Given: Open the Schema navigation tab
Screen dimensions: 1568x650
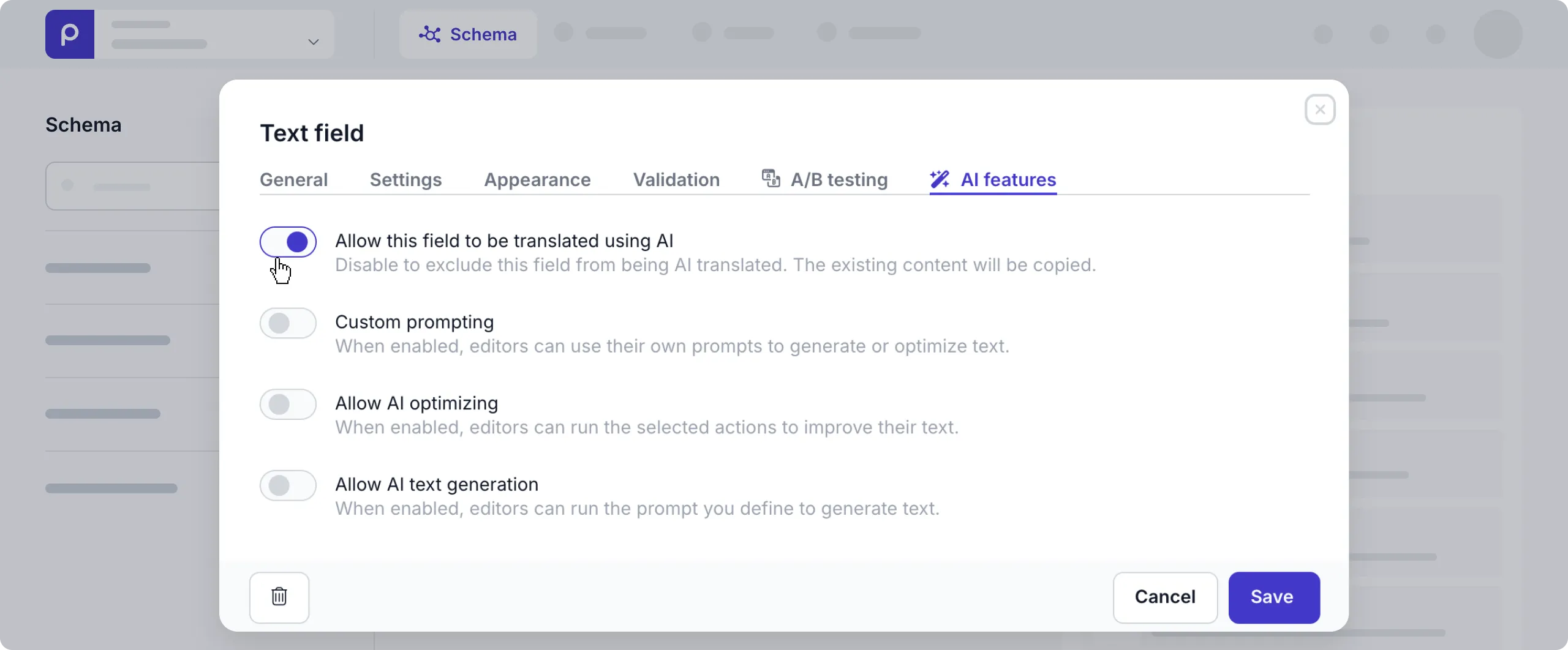Looking at the screenshot, I should coord(468,34).
